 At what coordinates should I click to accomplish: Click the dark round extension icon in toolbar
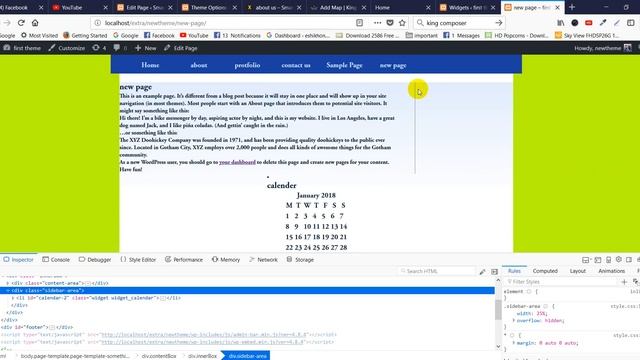pyautogui.click(x=575, y=23)
